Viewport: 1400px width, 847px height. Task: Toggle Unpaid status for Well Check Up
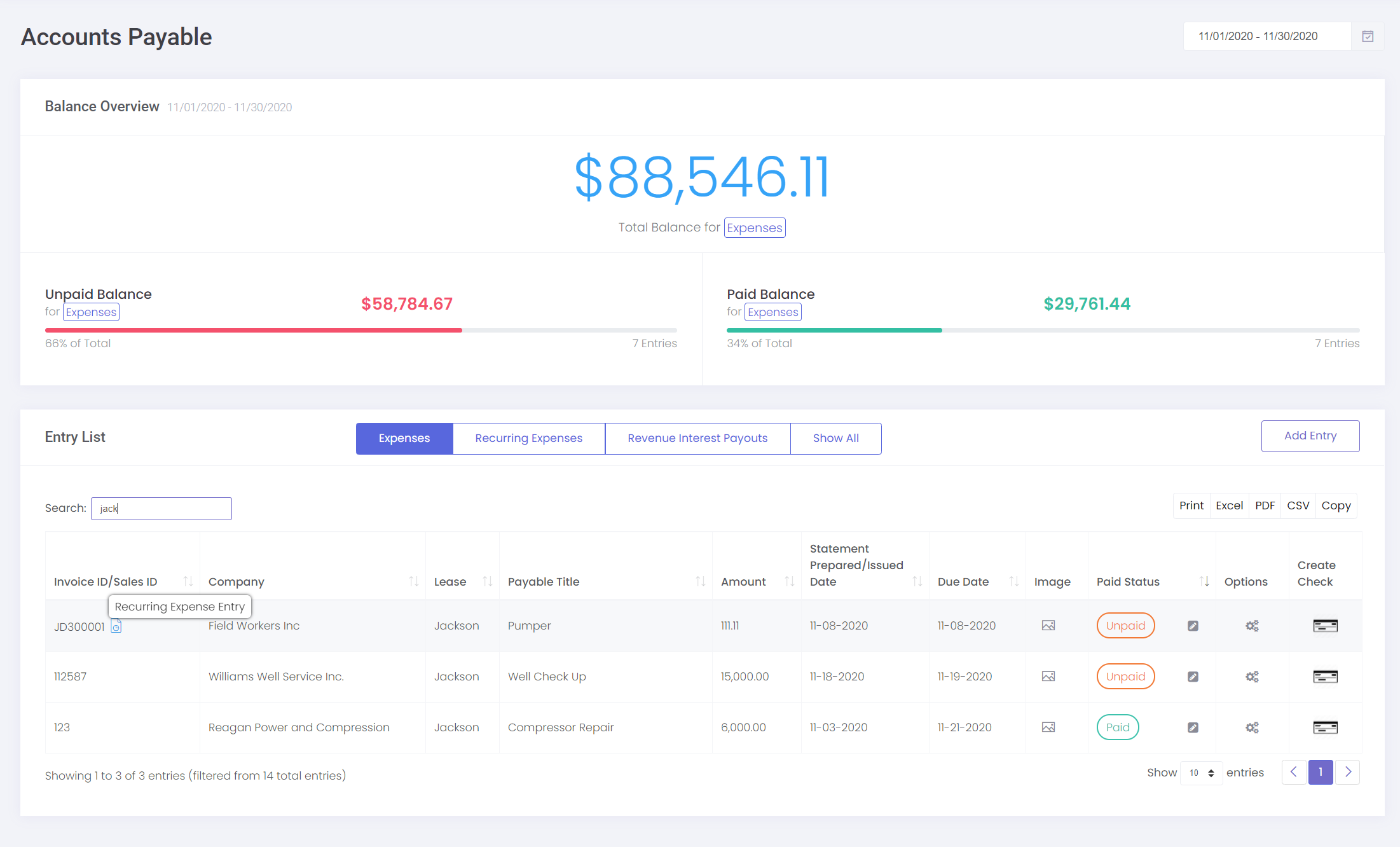point(1125,677)
